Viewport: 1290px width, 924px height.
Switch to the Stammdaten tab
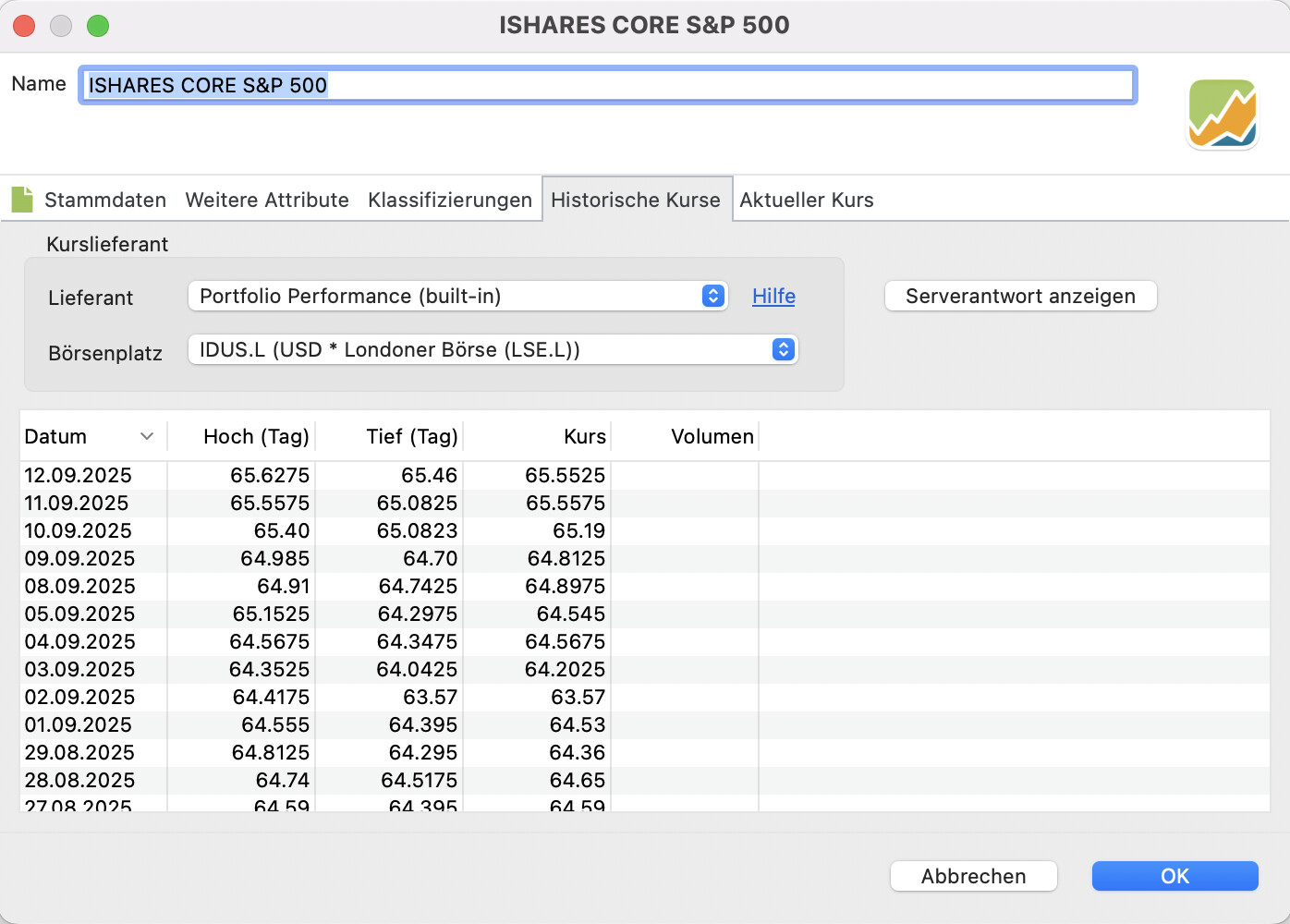click(x=104, y=200)
